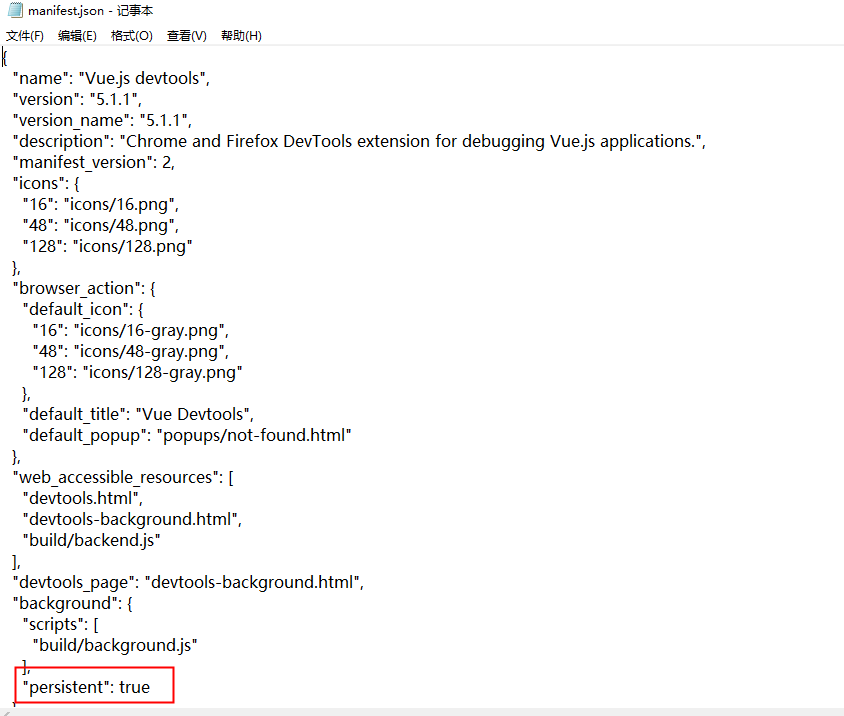Open the 帮助(H) menu
The width and height of the screenshot is (844, 716).
pyautogui.click(x=241, y=36)
